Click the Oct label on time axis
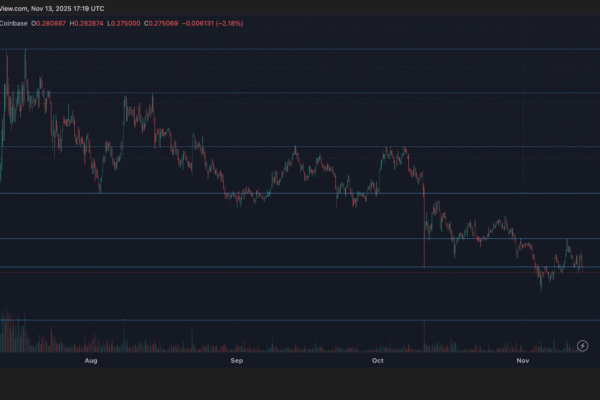The width and height of the screenshot is (600, 400). 378,359
